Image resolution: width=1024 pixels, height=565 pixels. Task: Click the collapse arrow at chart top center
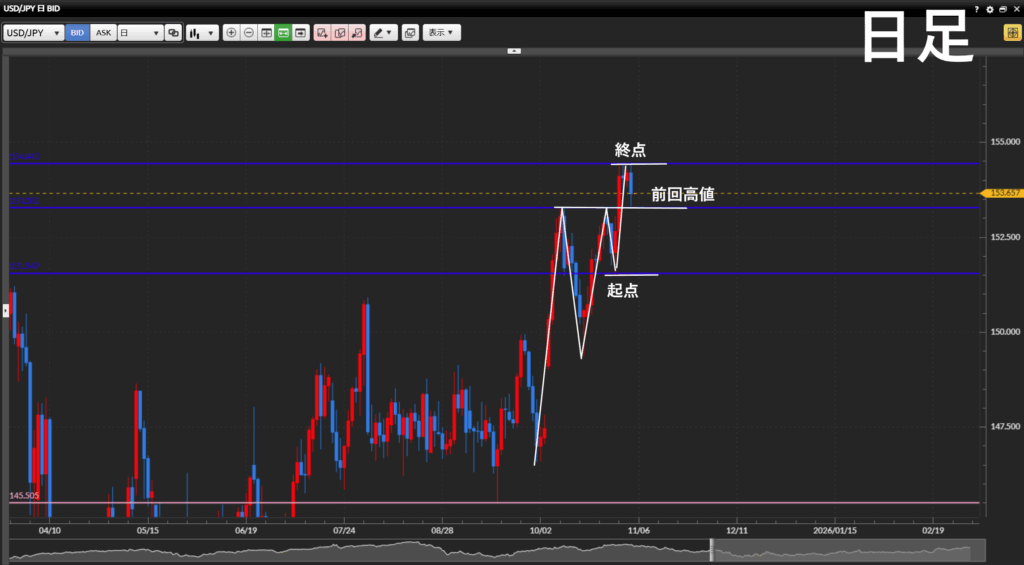pos(514,50)
